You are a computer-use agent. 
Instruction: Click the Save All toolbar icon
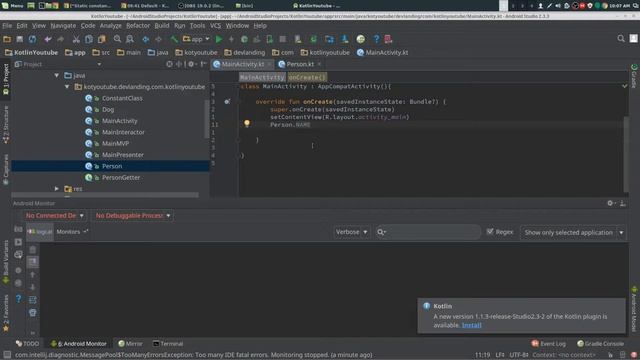point(20,39)
